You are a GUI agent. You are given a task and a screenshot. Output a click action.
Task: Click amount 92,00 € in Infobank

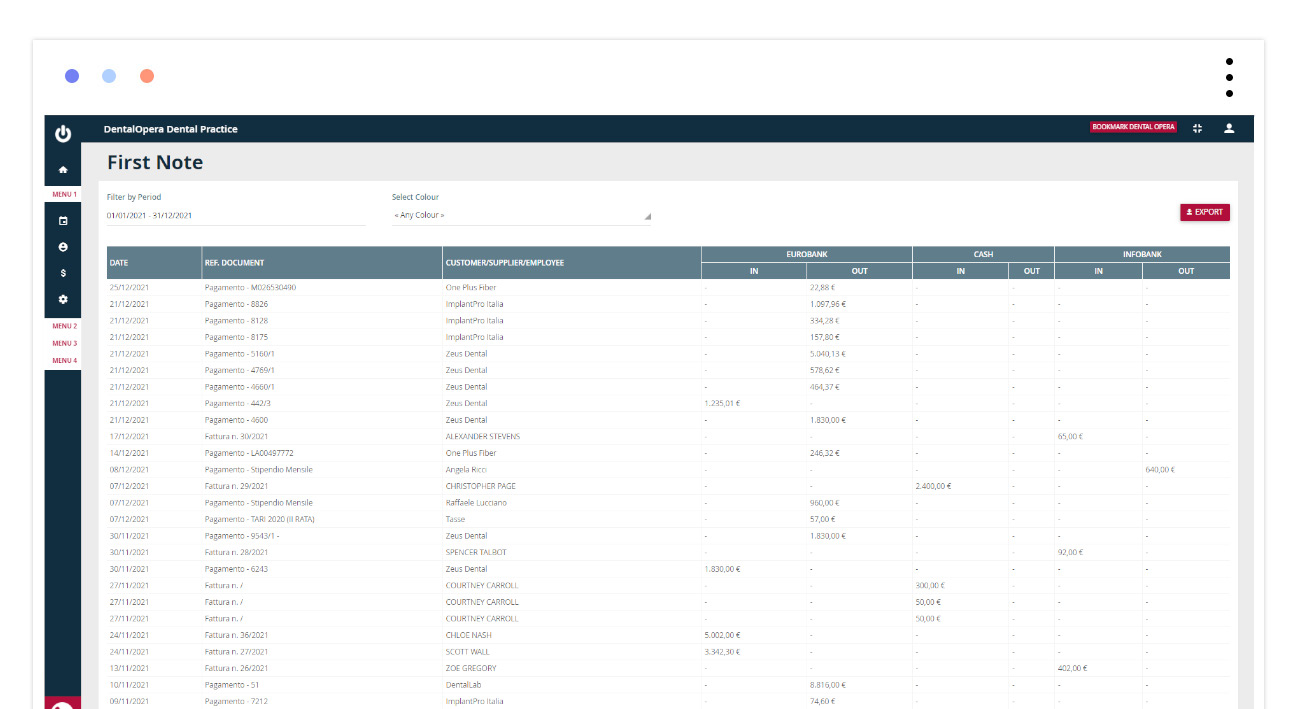1071,552
